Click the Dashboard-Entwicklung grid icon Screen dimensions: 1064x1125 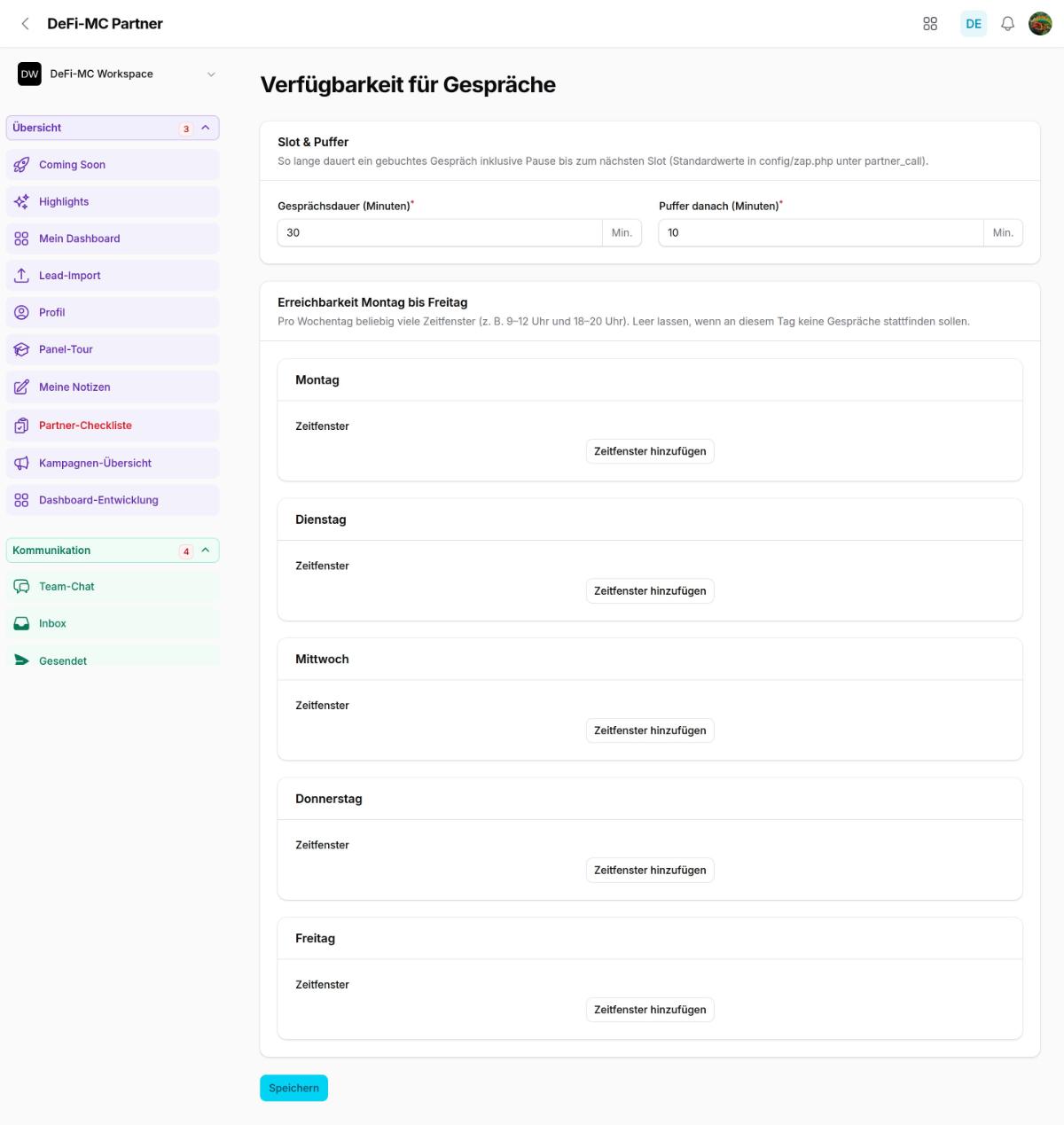pyautogui.click(x=22, y=500)
